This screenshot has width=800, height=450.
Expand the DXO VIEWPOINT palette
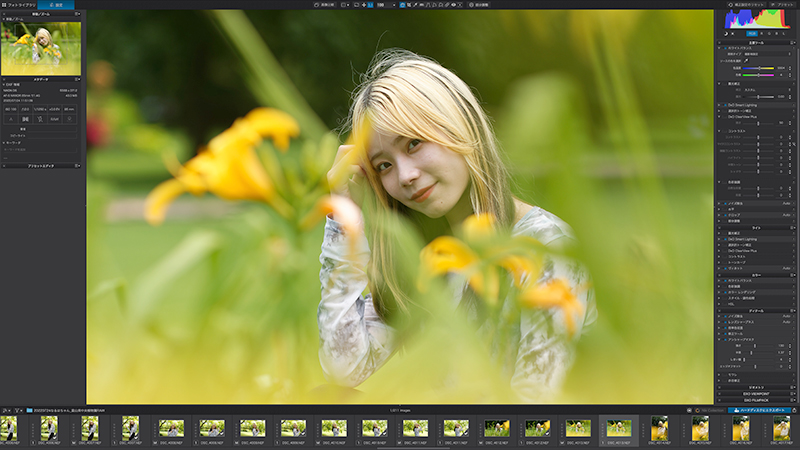coord(756,394)
